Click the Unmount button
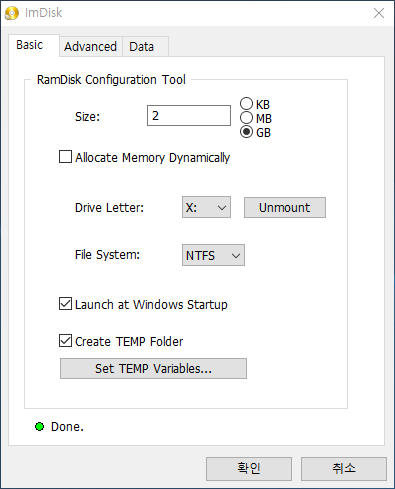This screenshot has width=395, height=489. [285, 207]
